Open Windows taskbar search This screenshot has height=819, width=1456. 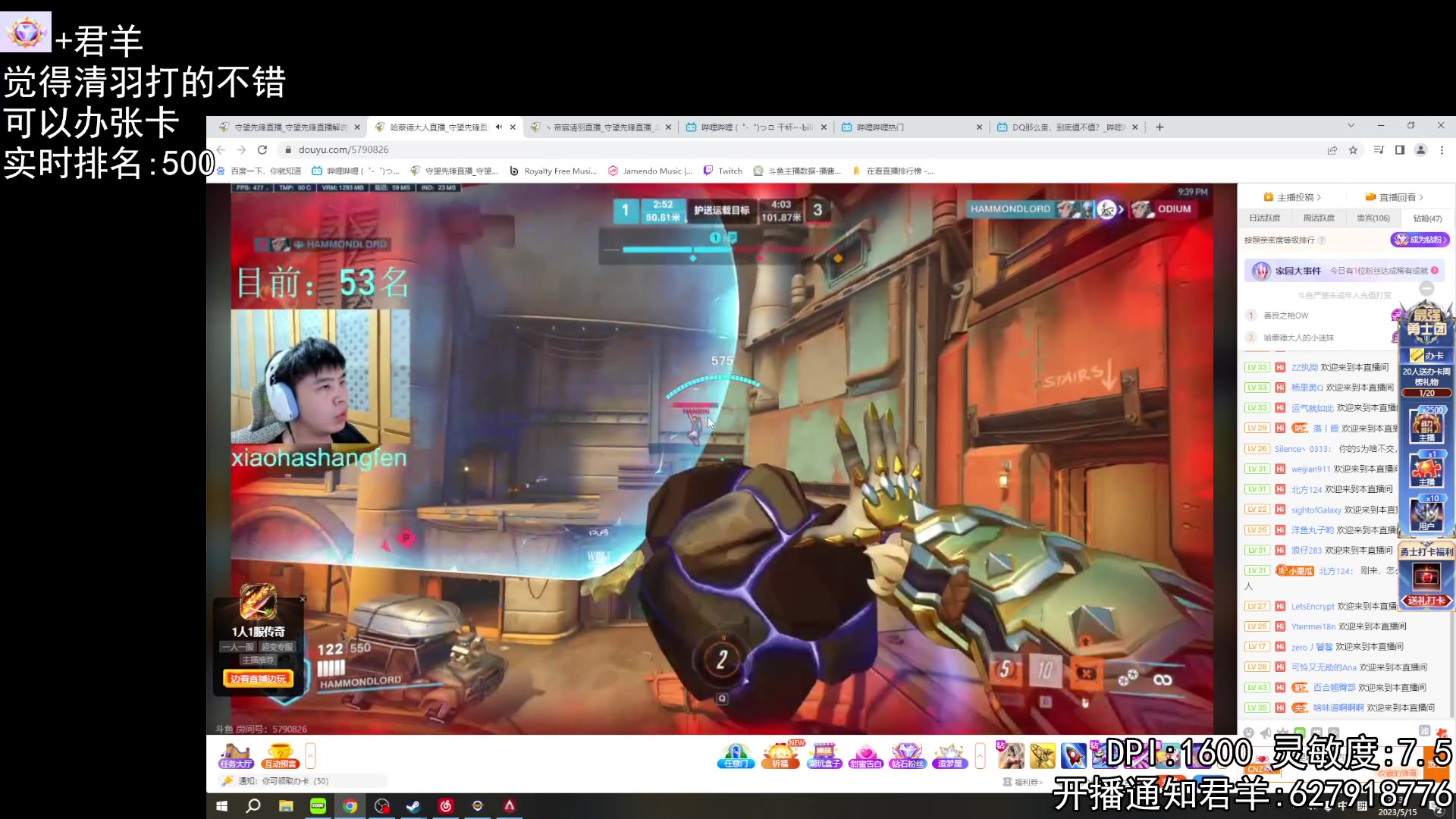tap(253, 806)
